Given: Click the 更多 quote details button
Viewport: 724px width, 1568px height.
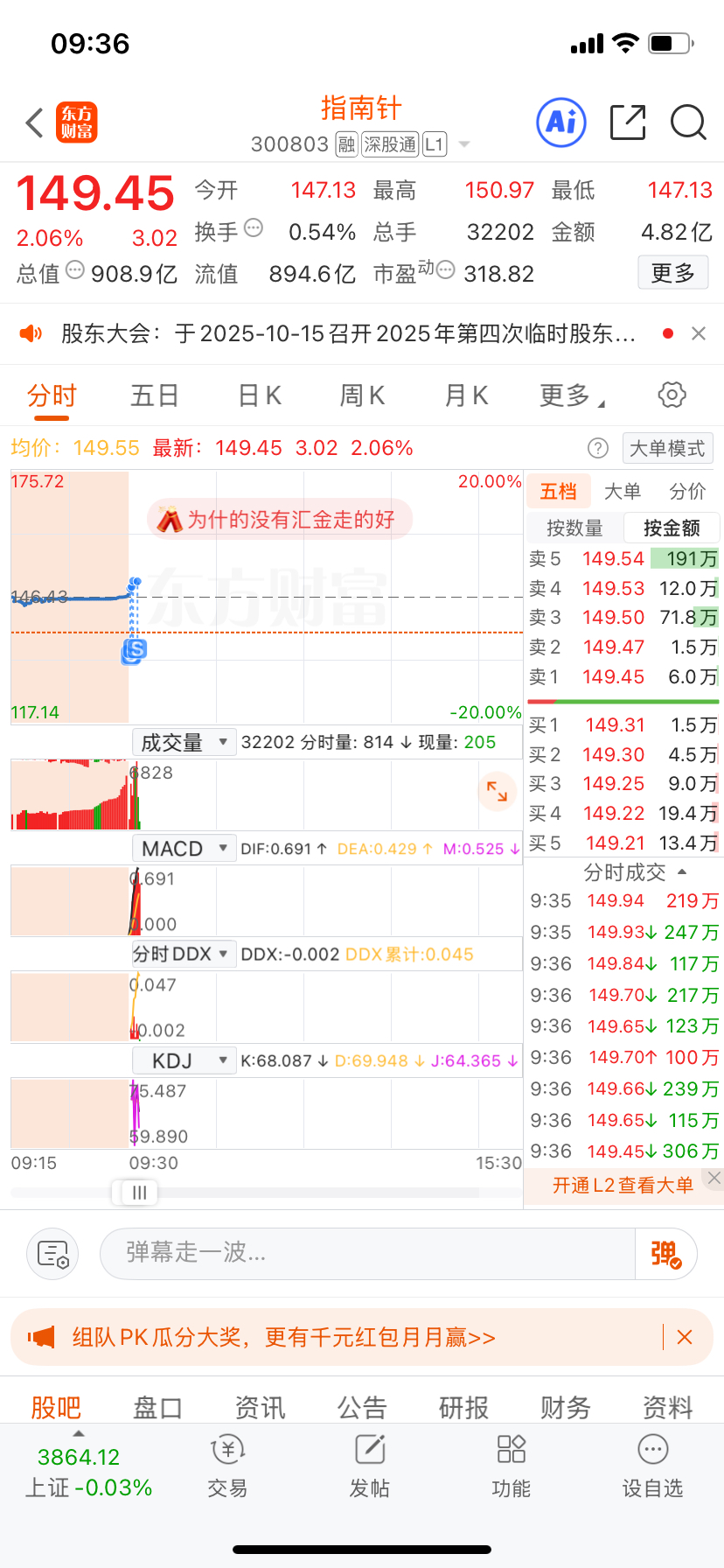Looking at the screenshot, I should [x=672, y=273].
